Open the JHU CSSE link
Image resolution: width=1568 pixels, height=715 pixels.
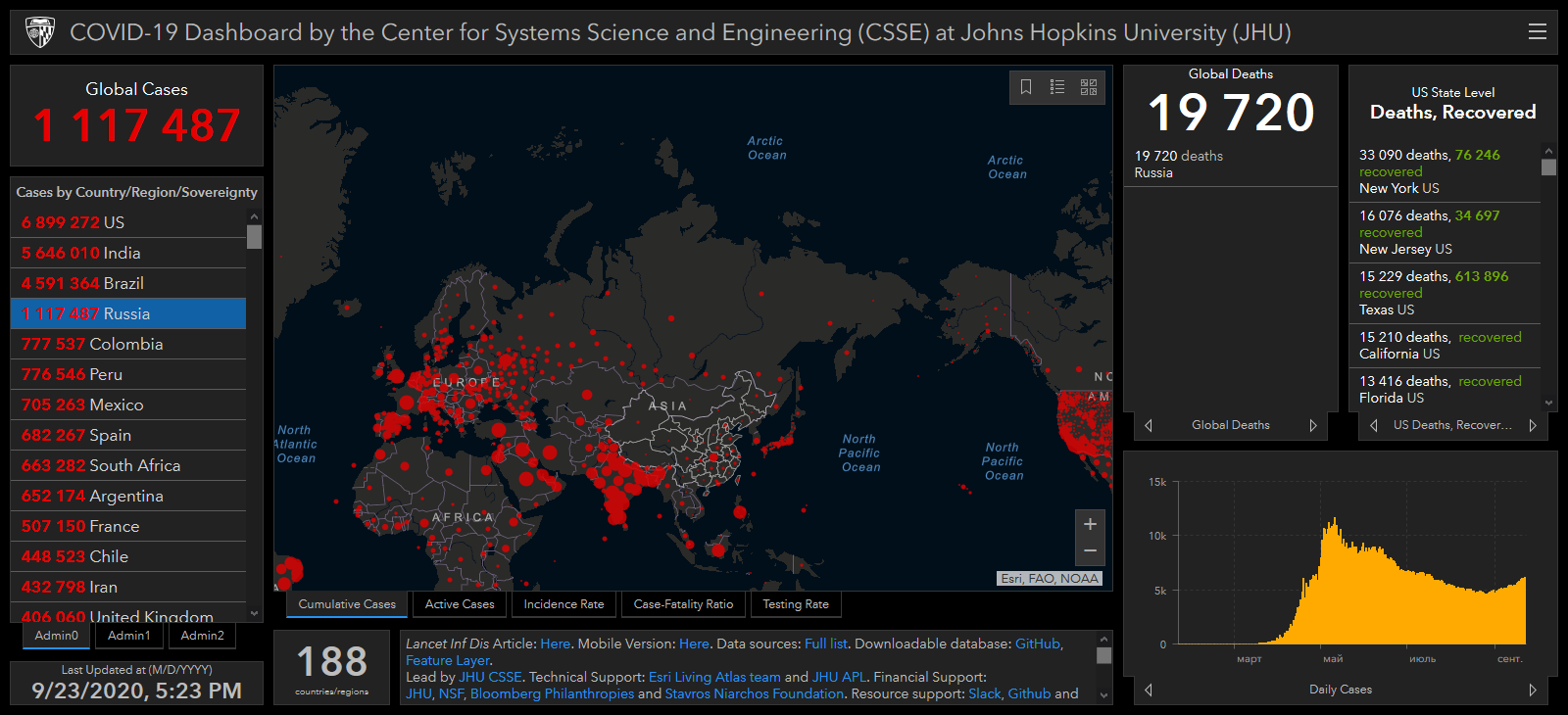(490, 677)
